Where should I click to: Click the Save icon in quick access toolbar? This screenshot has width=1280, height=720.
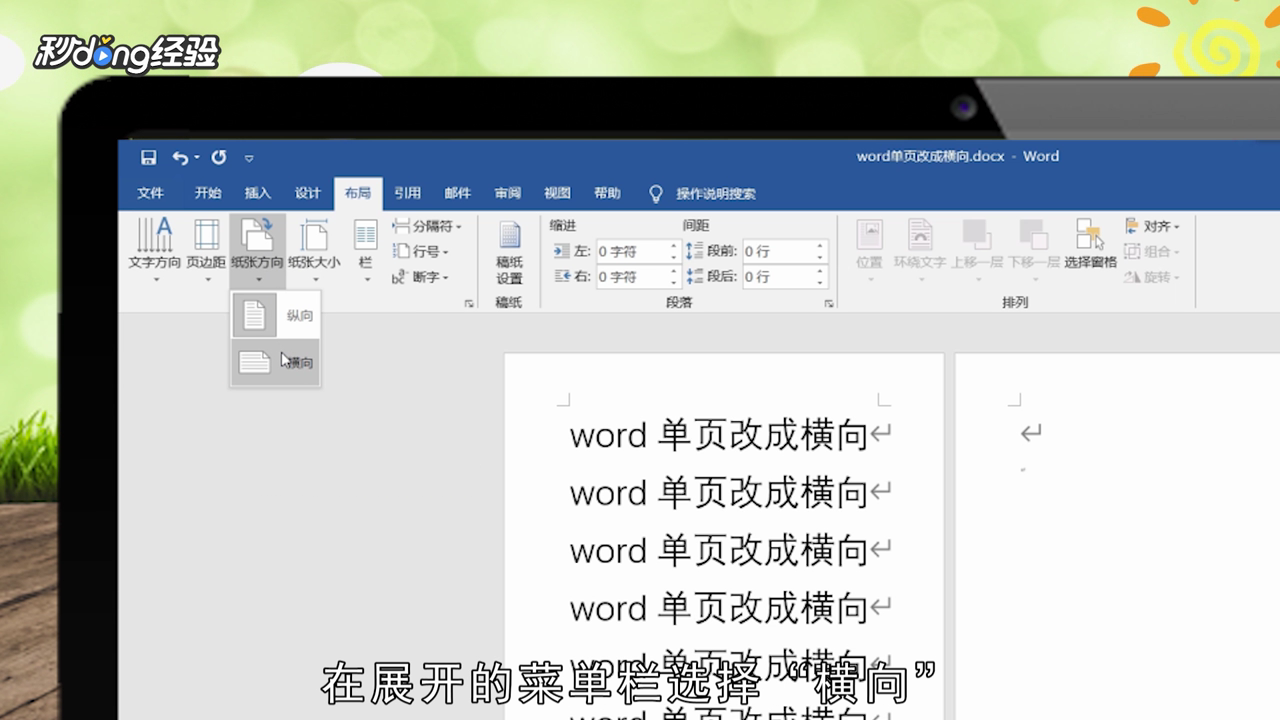pyautogui.click(x=149, y=157)
